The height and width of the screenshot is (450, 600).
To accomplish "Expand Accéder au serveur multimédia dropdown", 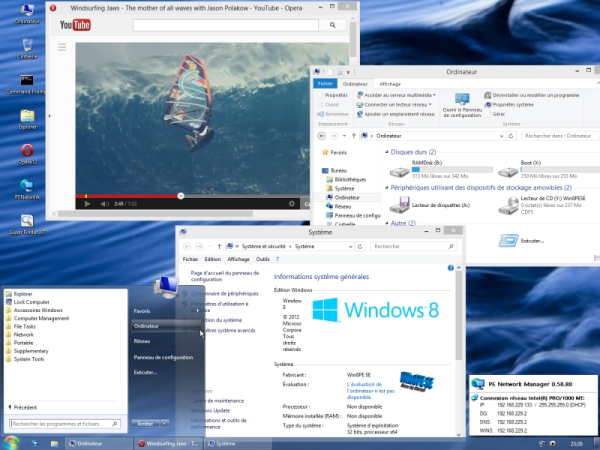I will (434, 95).
